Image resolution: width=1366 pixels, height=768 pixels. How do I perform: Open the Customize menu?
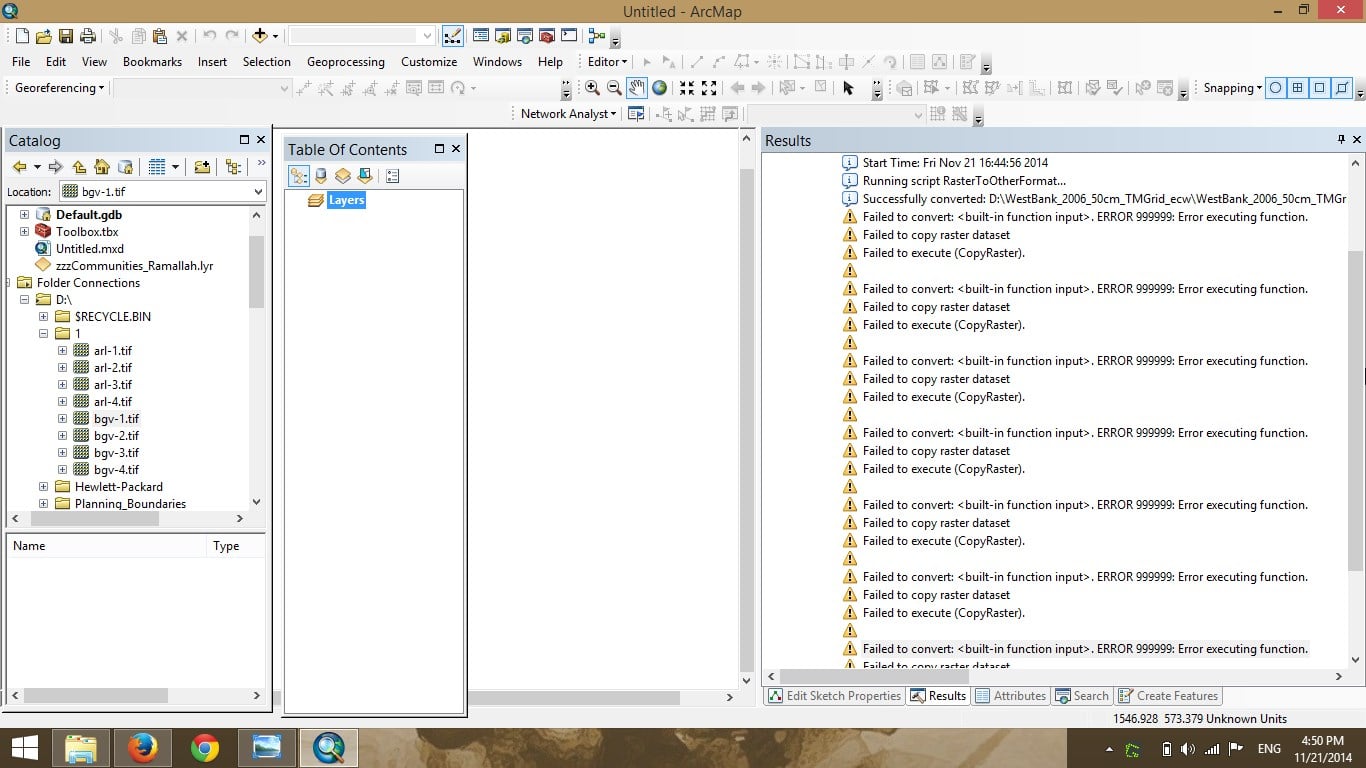click(x=429, y=62)
